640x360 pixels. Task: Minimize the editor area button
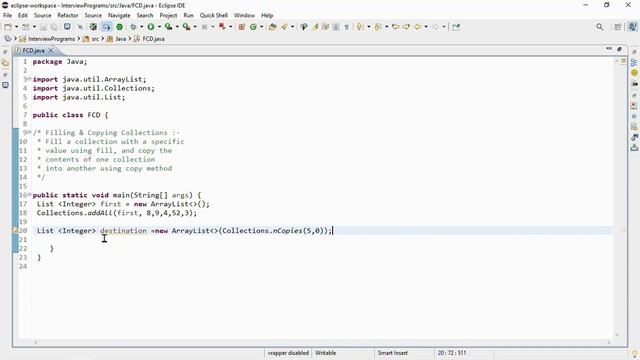click(x=609, y=49)
